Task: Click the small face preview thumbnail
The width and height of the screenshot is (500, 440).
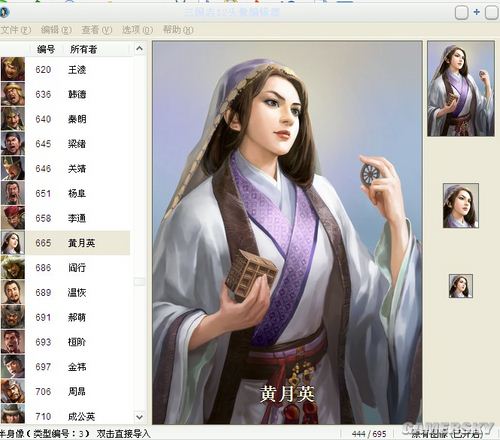Action: click(x=461, y=286)
